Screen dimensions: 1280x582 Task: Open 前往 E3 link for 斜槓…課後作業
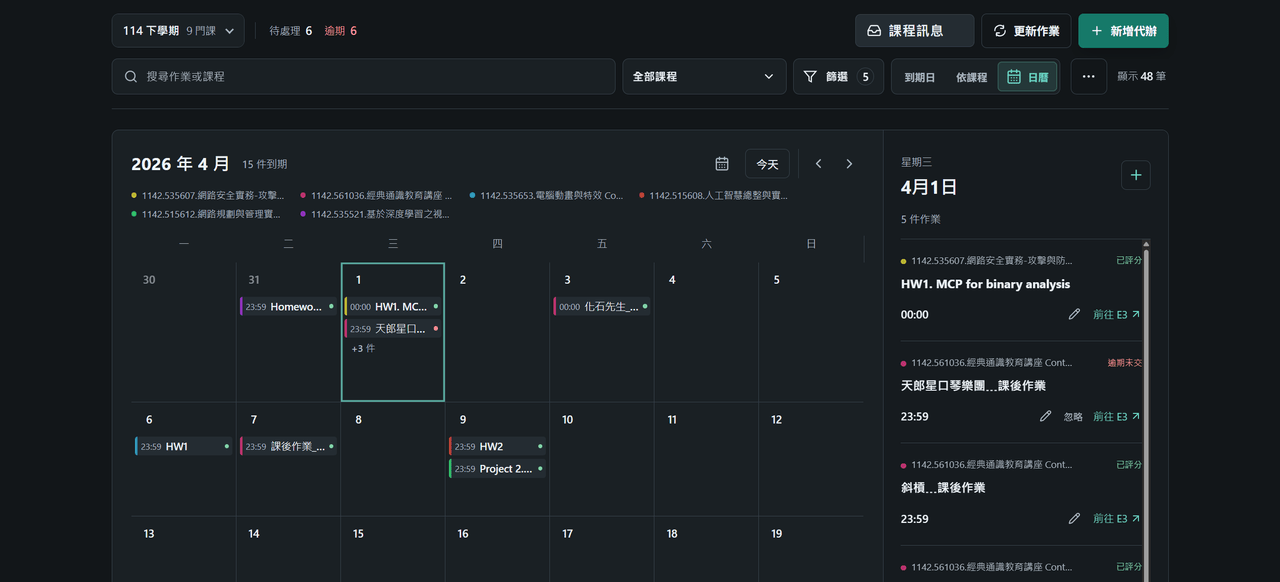pos(1116,518)
